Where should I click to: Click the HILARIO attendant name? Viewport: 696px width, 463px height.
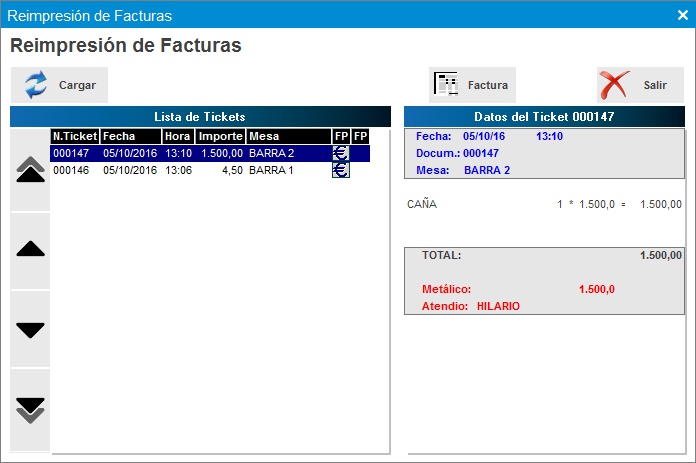pos(498,306)
